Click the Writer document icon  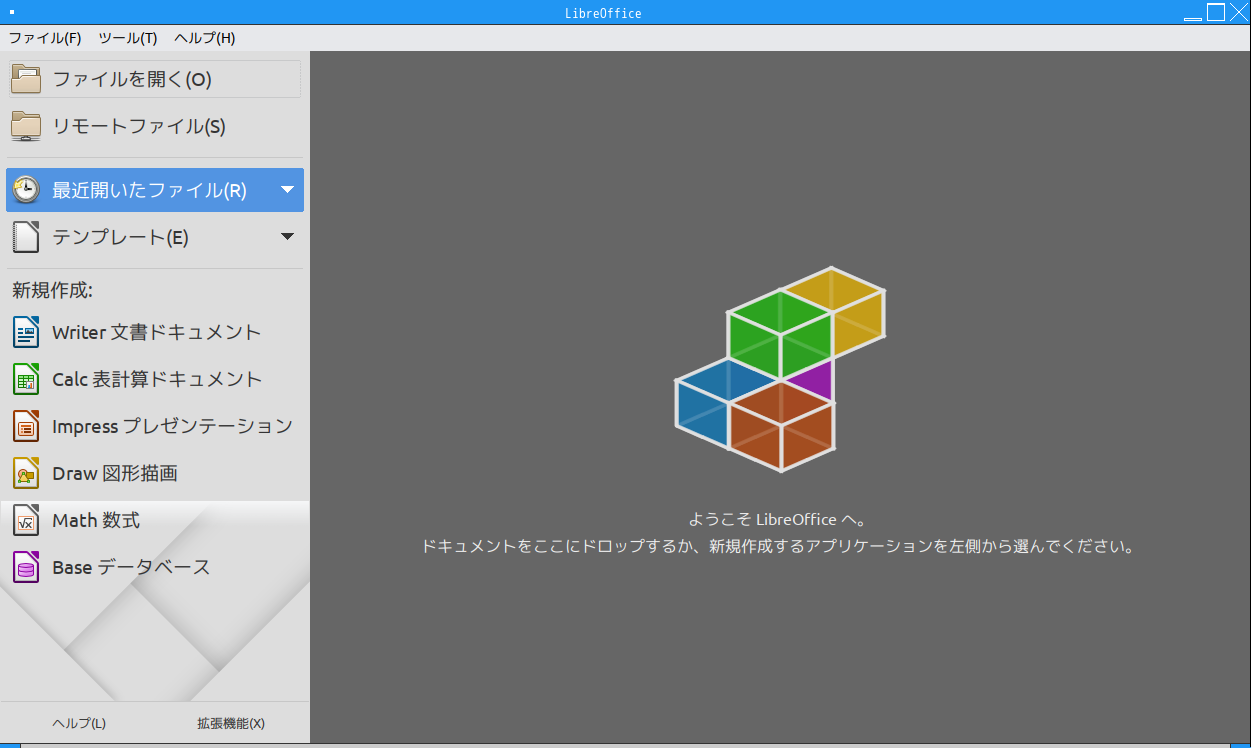26,332
